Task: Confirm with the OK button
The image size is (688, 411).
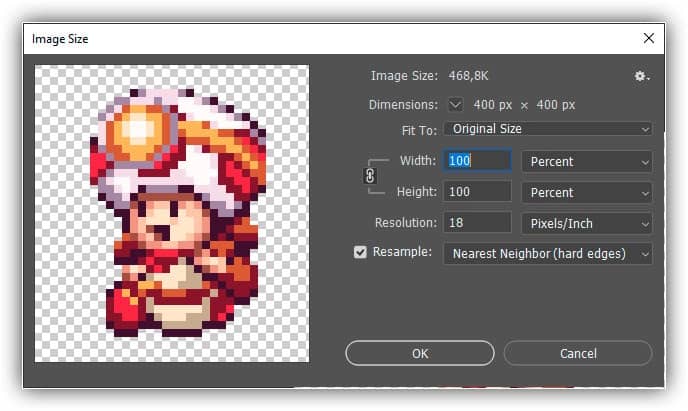Action: (x=420, y=354)
